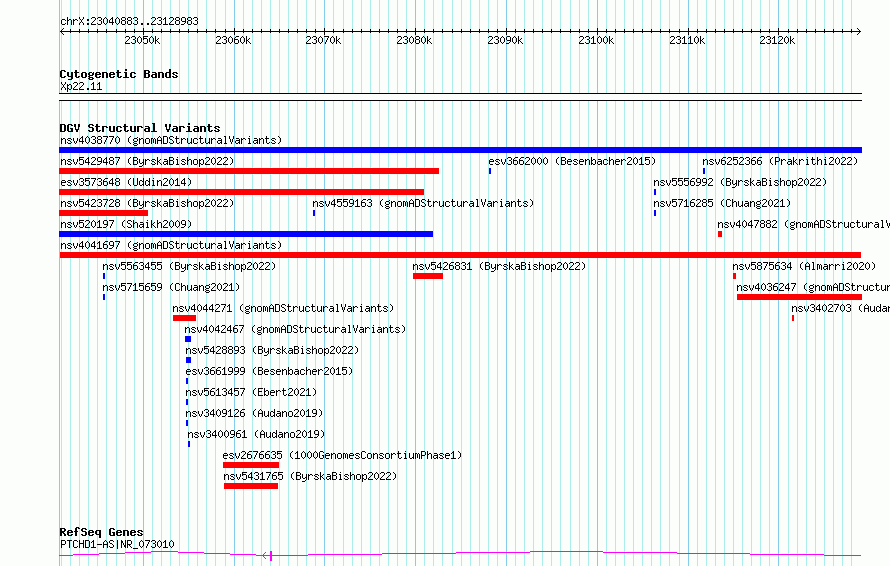
Task: Click the PTCHD1-AS|NR_073010 gene label
Action: pyautogui.click(x=117, y=544)
